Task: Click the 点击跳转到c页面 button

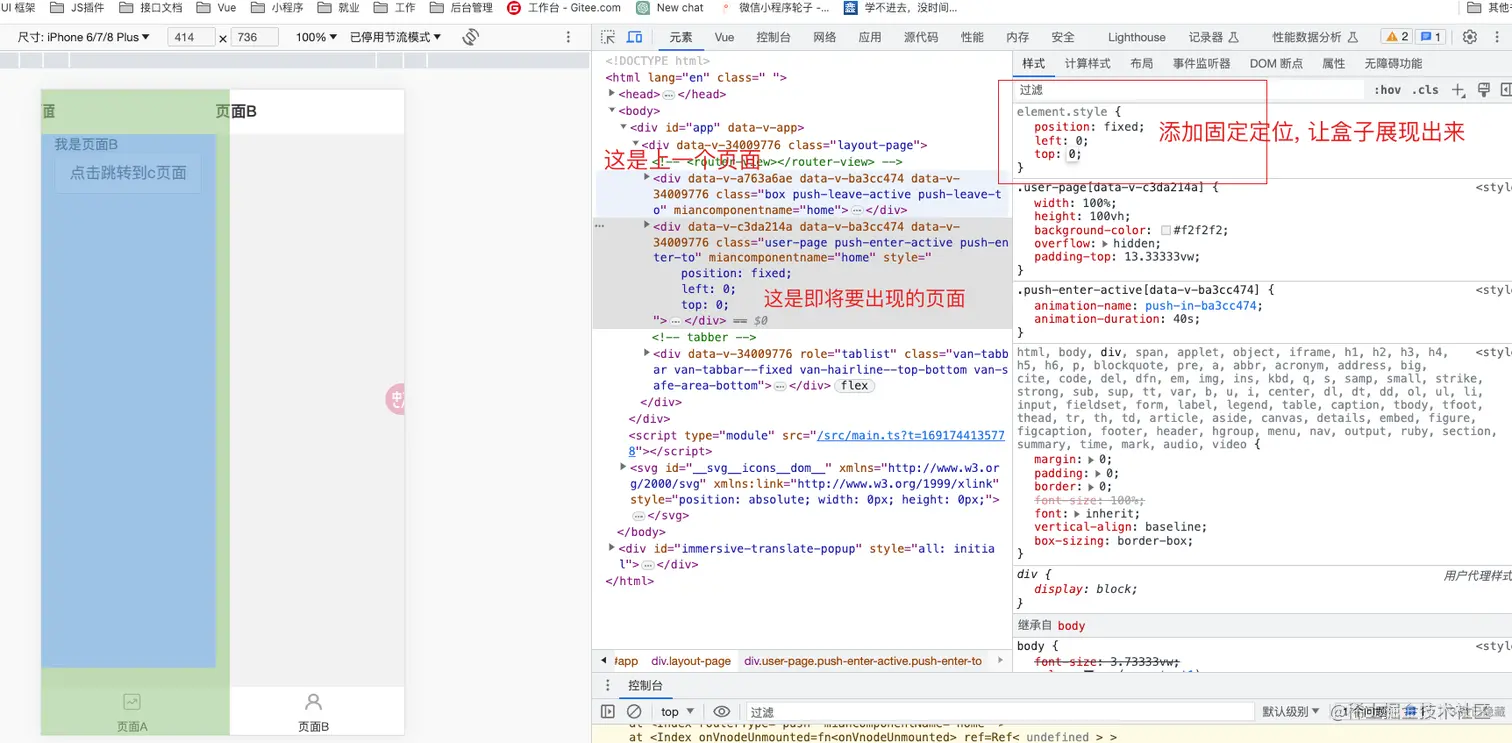Action: click(128, 173)
